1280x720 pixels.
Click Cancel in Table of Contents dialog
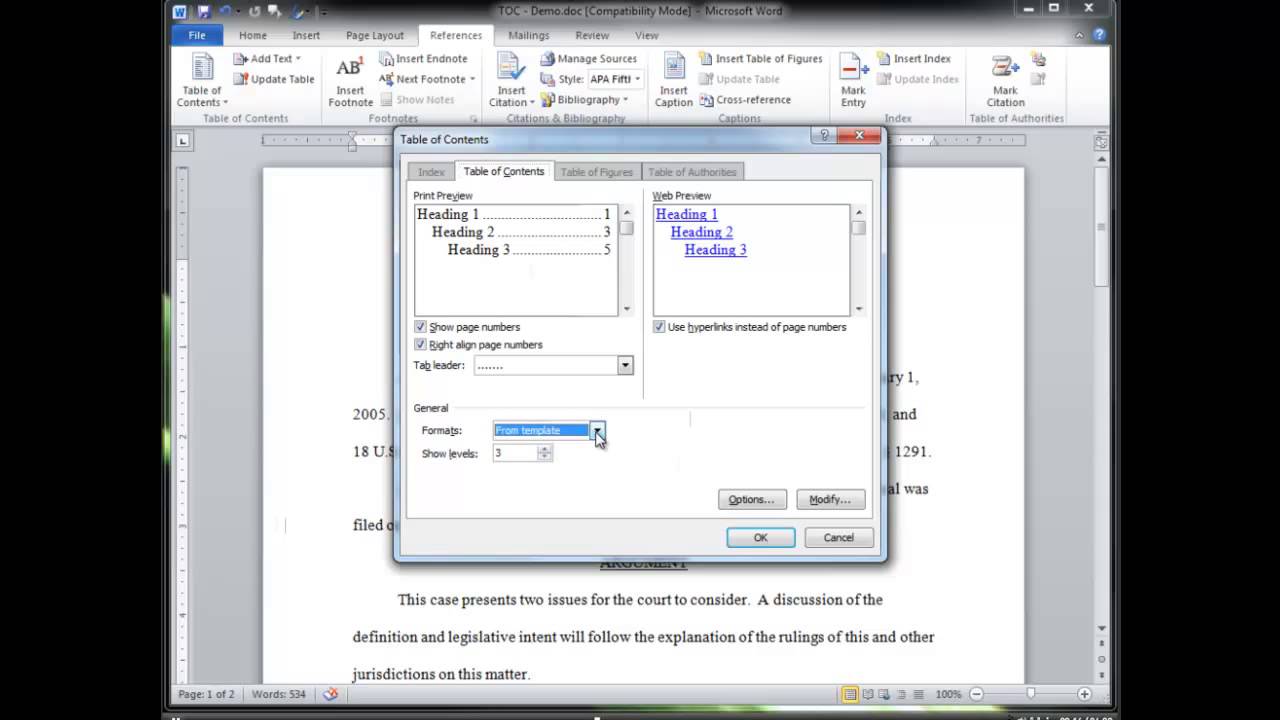coord(838,538)
